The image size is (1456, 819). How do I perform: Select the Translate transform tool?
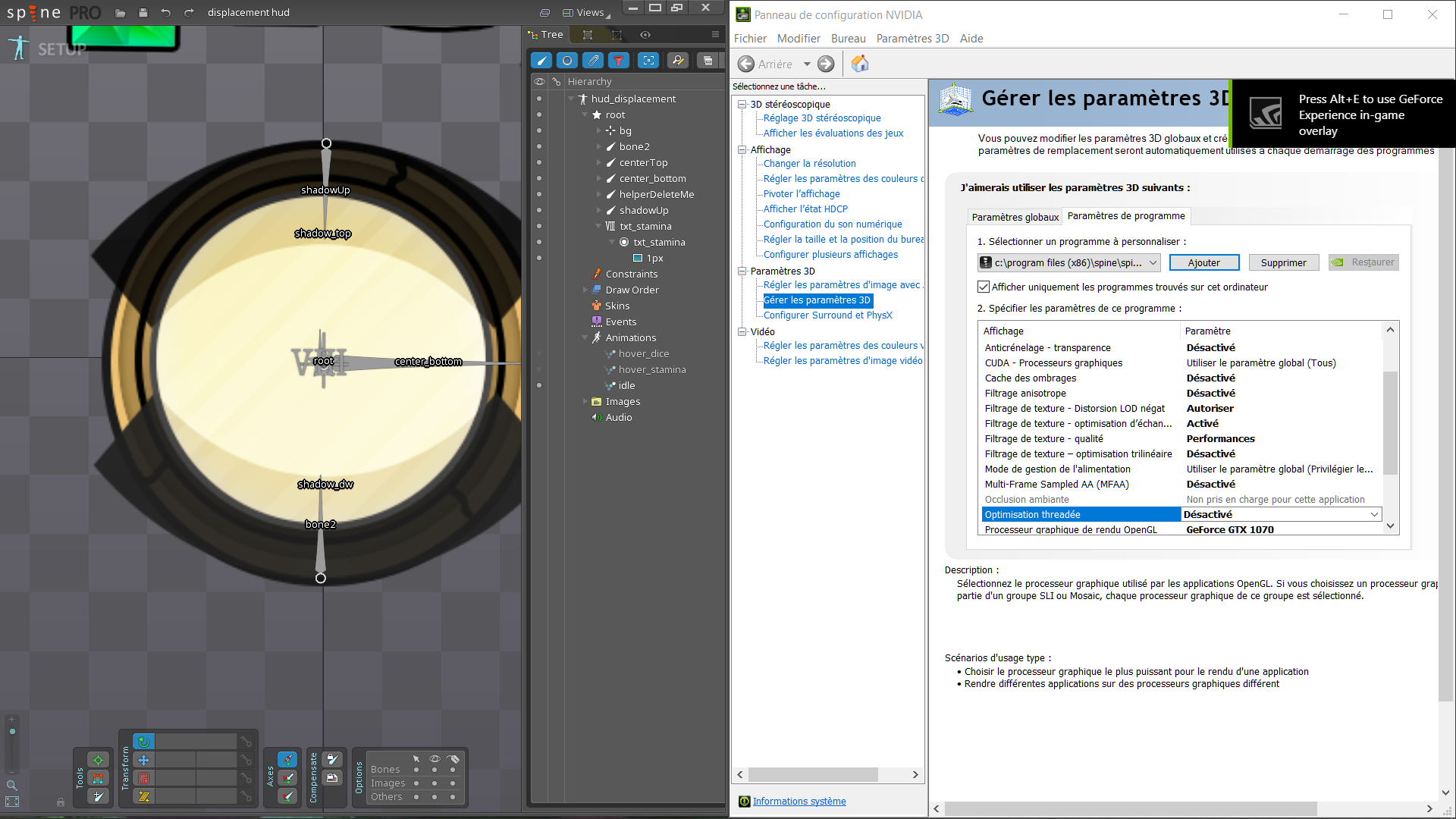(143, 760)
